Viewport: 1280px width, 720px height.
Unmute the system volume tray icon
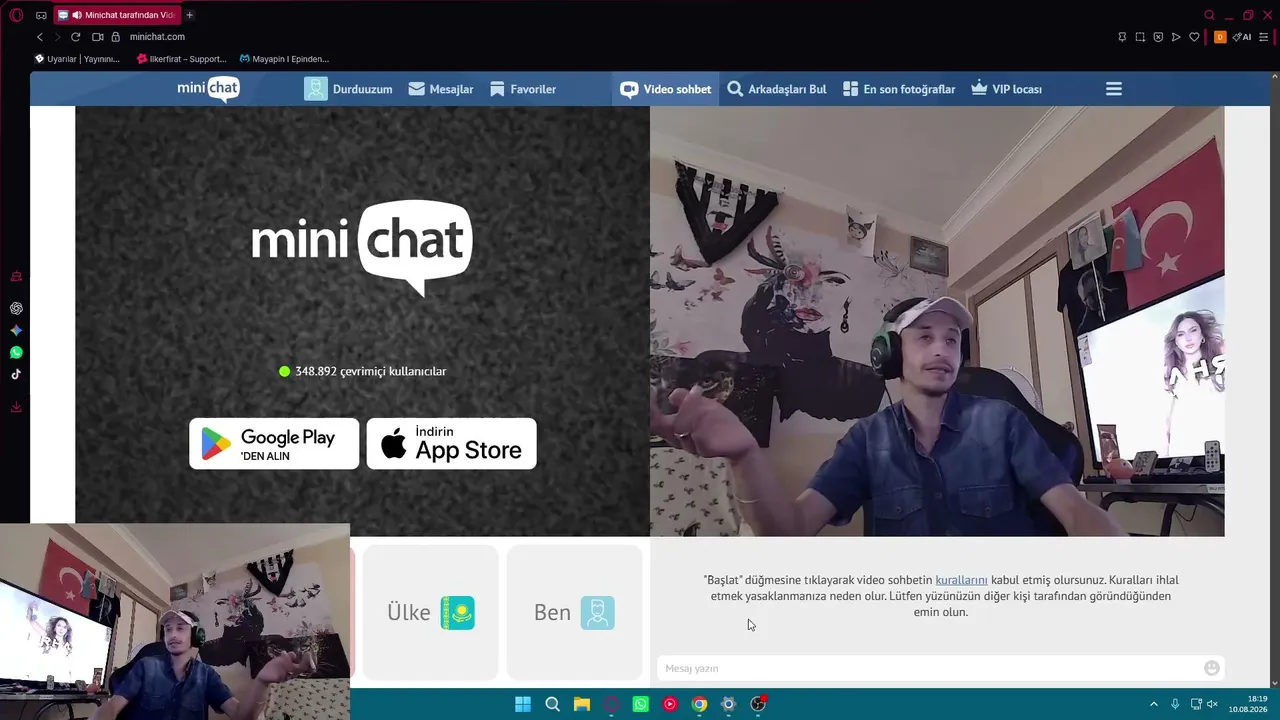tap(1213, 704)
